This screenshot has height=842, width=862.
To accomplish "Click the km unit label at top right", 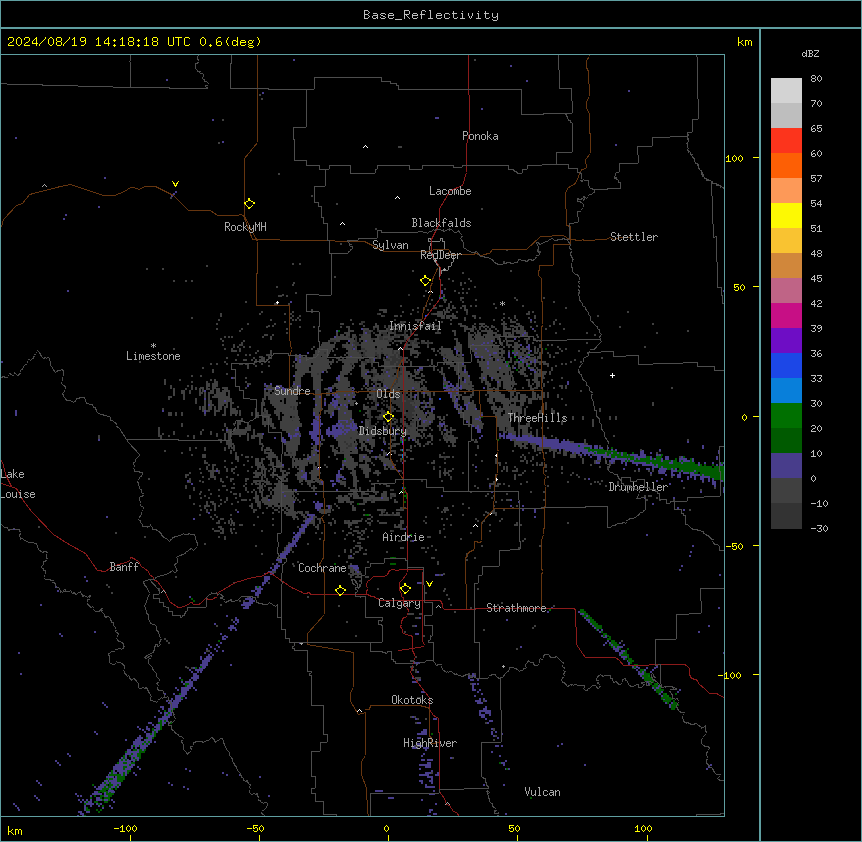I will pyautogui.click(x=744, y=42).
